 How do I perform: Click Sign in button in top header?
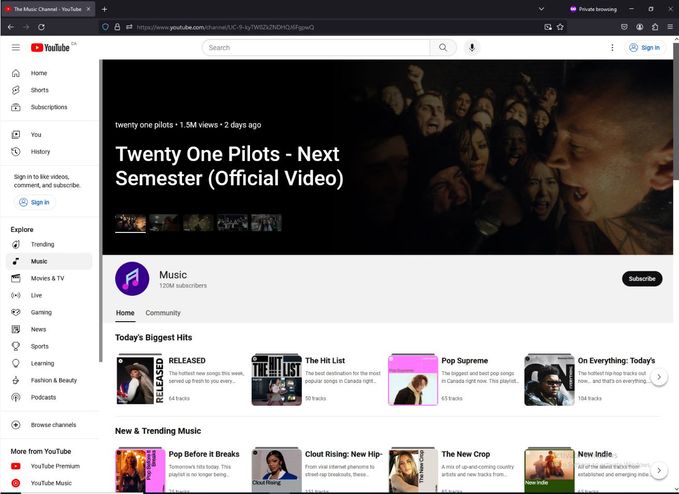coord(644,48)
